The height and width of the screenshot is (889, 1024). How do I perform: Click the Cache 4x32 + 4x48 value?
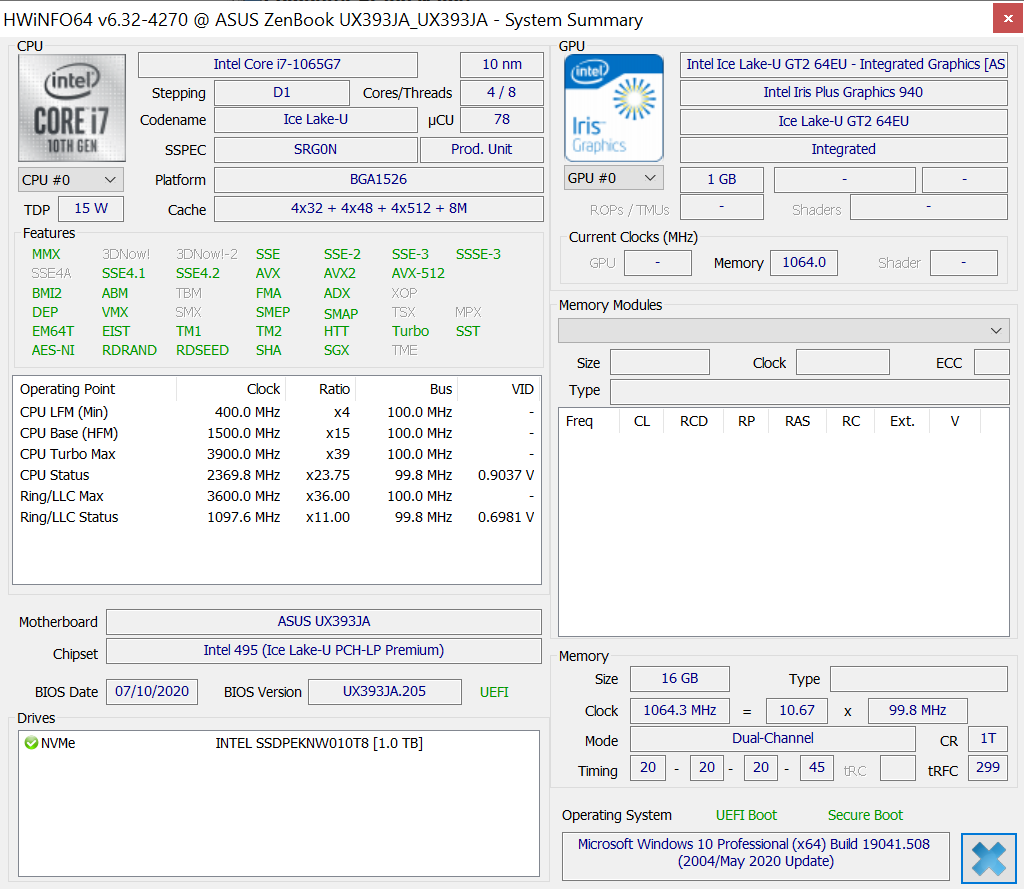coord(379,208)
